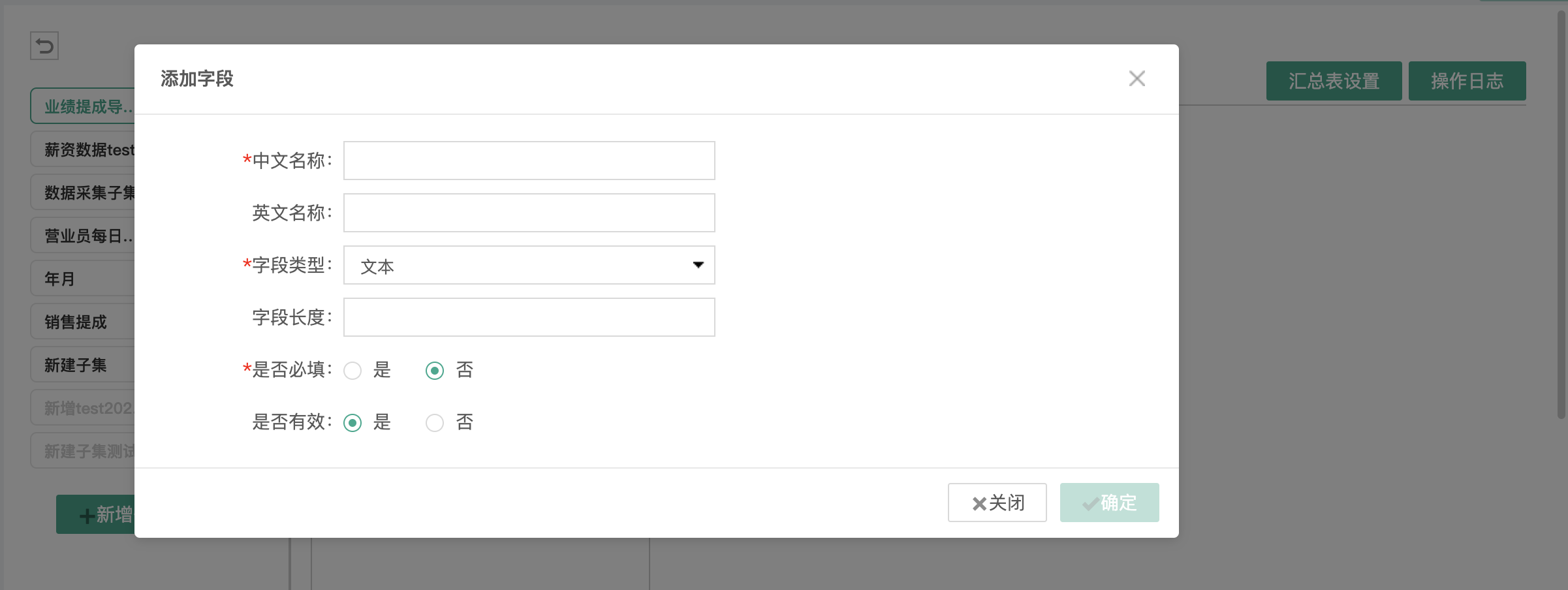Focus the 英文名称 input field
The width and height of the screenshot is (1568, 590).
point(529,213)
